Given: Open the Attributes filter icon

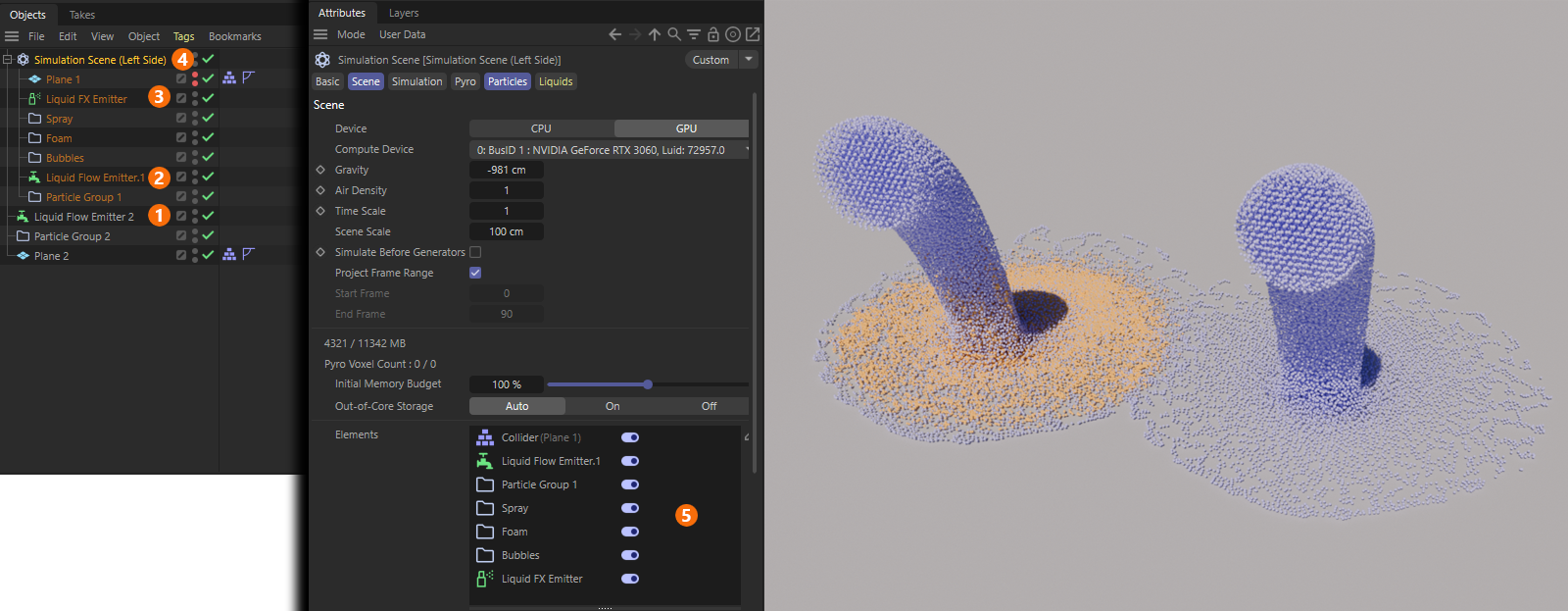Looking at the screenshot, I should coord(694,34).
